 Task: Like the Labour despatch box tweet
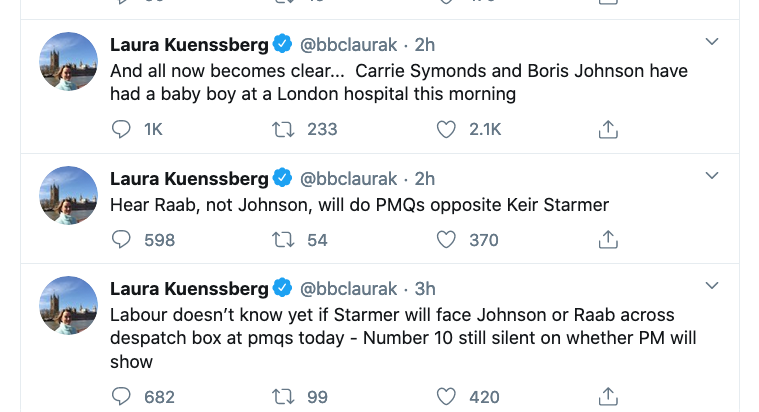click(447, 397)
